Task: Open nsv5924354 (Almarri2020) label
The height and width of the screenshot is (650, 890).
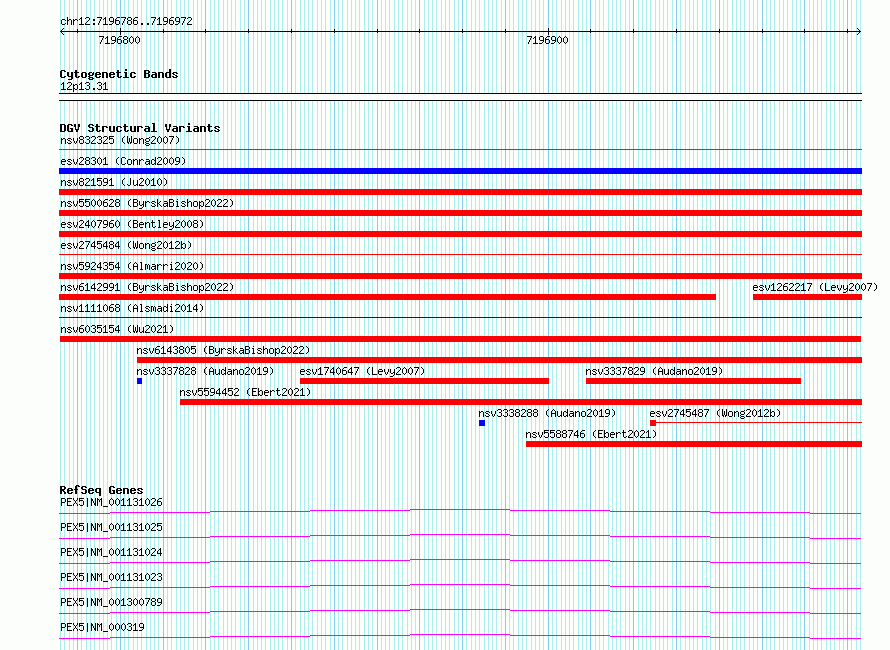Action: [132, 266]
